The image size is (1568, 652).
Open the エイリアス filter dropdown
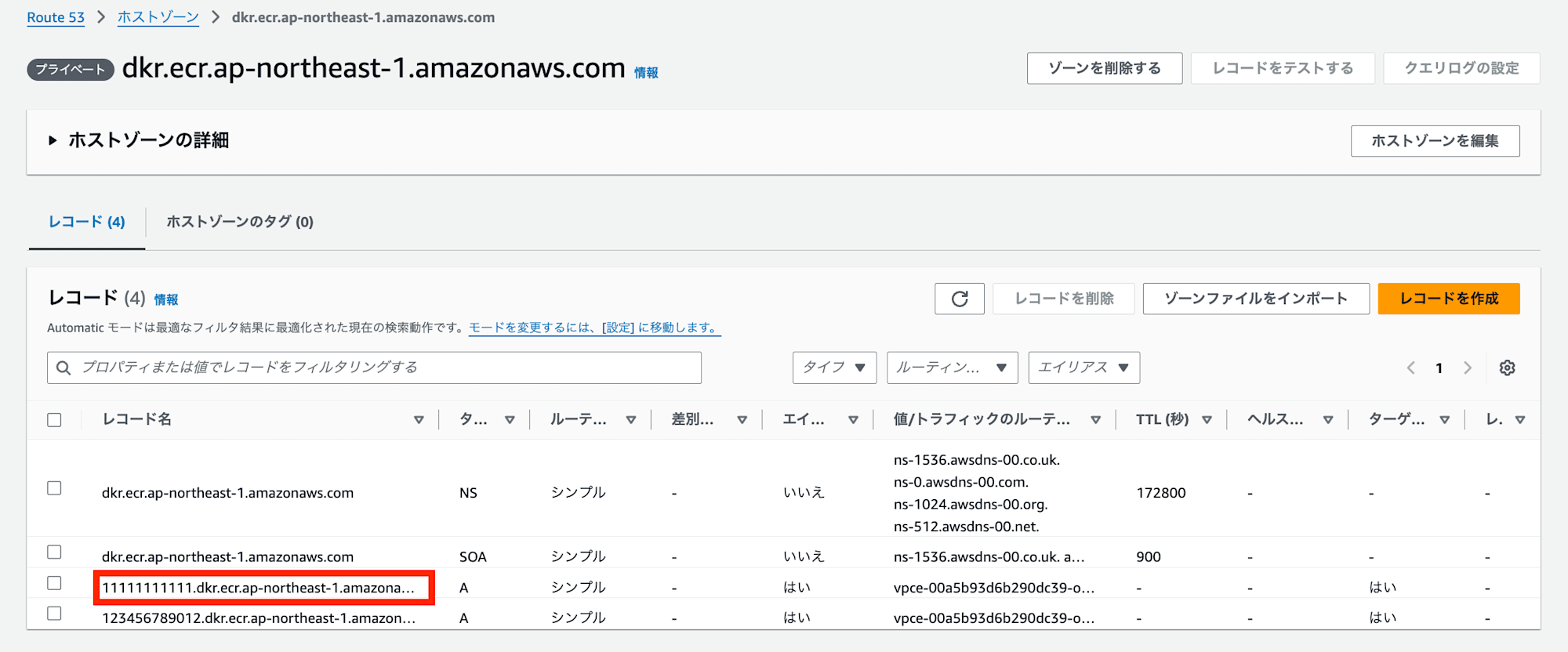click(1083, 368)
